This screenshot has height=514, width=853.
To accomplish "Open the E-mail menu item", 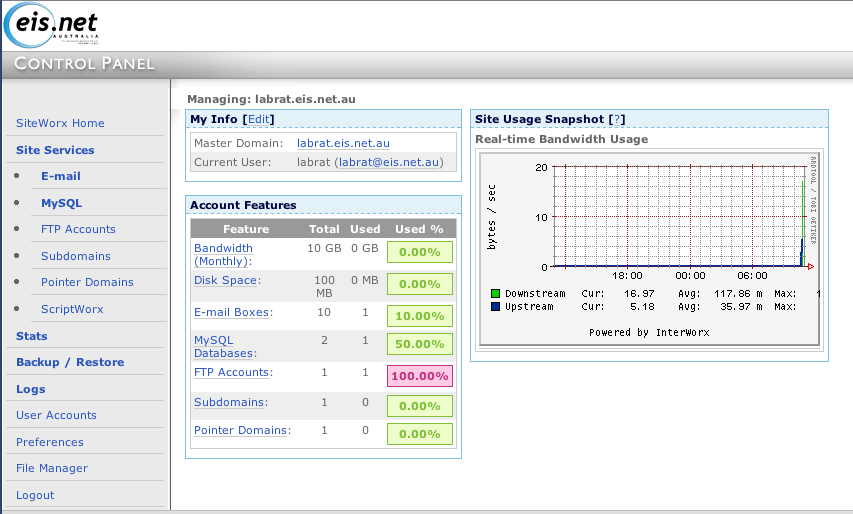I will (60, 176).
